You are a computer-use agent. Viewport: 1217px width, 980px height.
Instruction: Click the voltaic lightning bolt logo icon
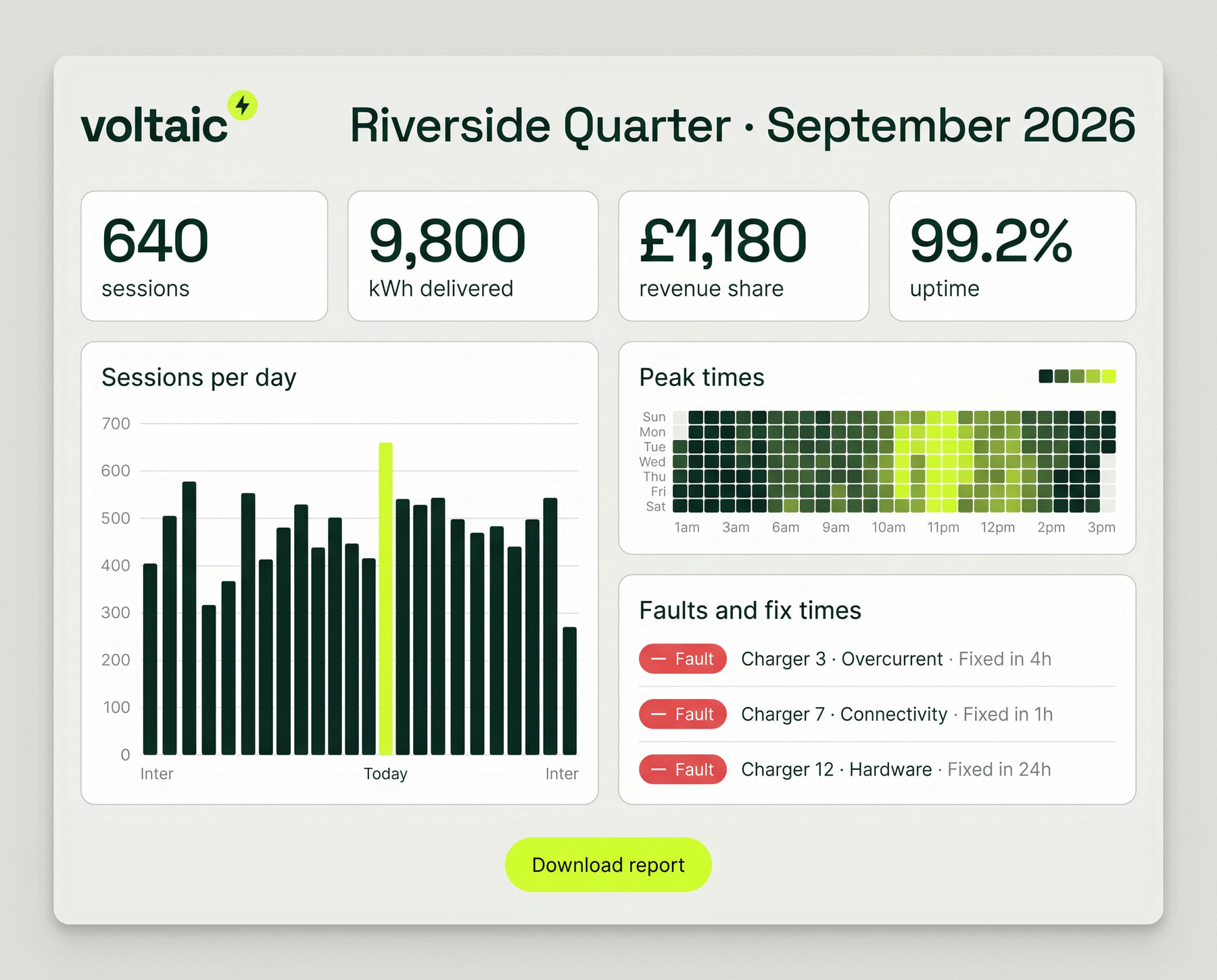tap(242, 105)
